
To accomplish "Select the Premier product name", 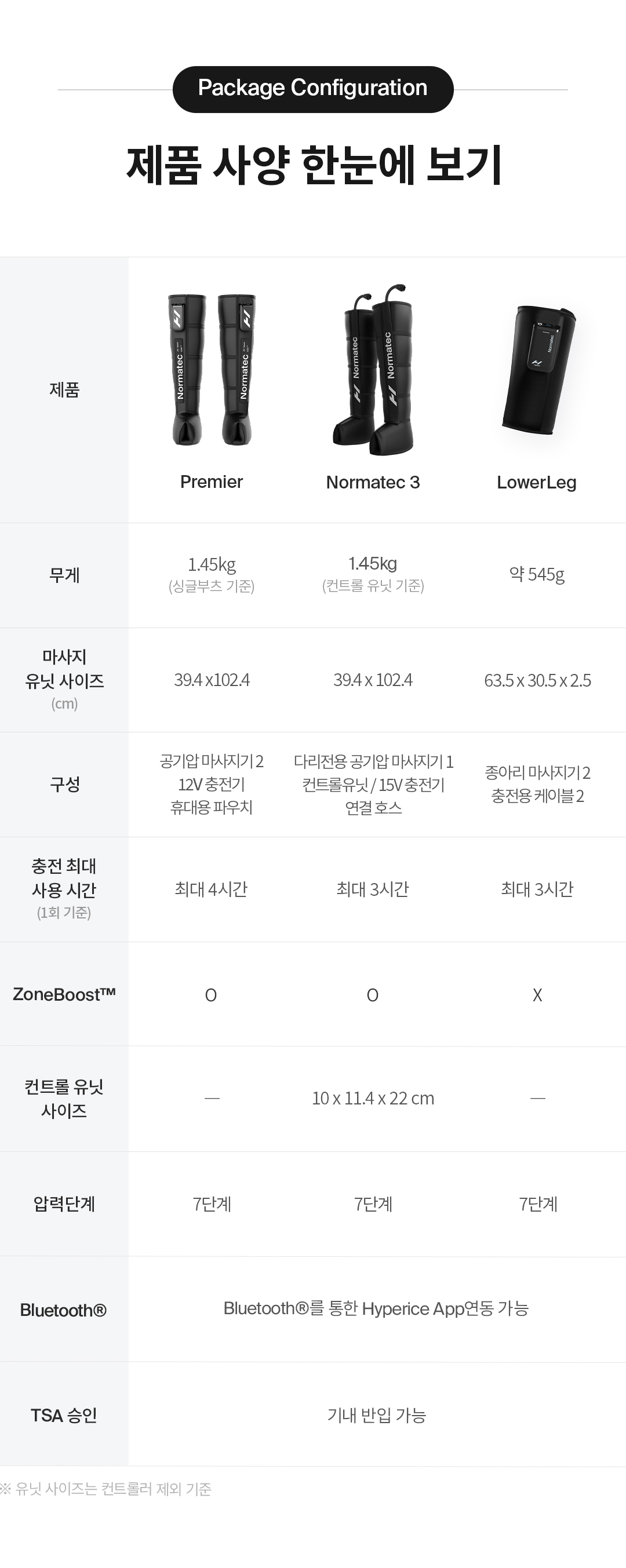I will coord(212,482).
